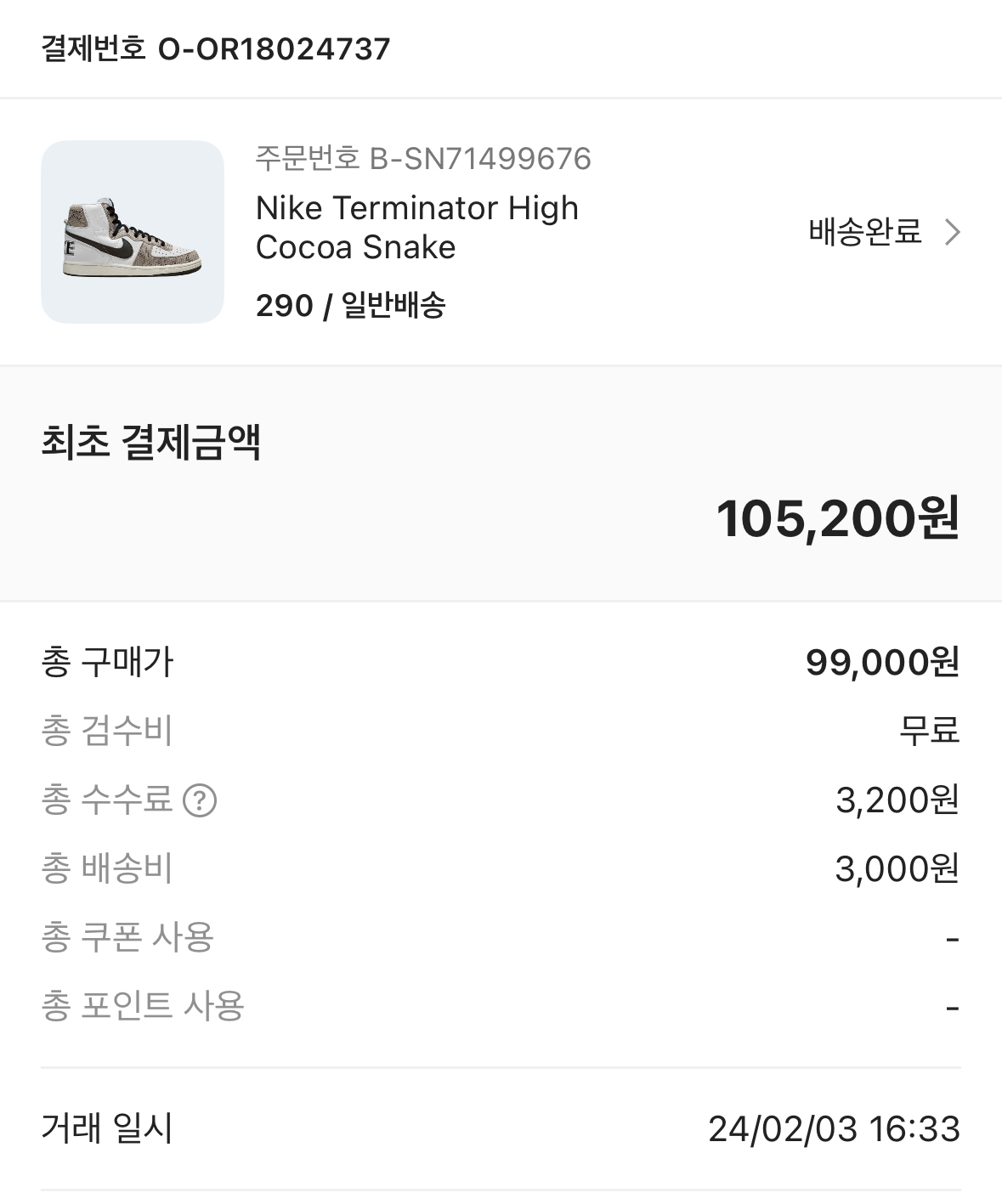Image resolution: width=1002 pixels, height=1204 pixels.
Task: Click the 최초 결제금액 heading
Action: (x=150, y=443)
